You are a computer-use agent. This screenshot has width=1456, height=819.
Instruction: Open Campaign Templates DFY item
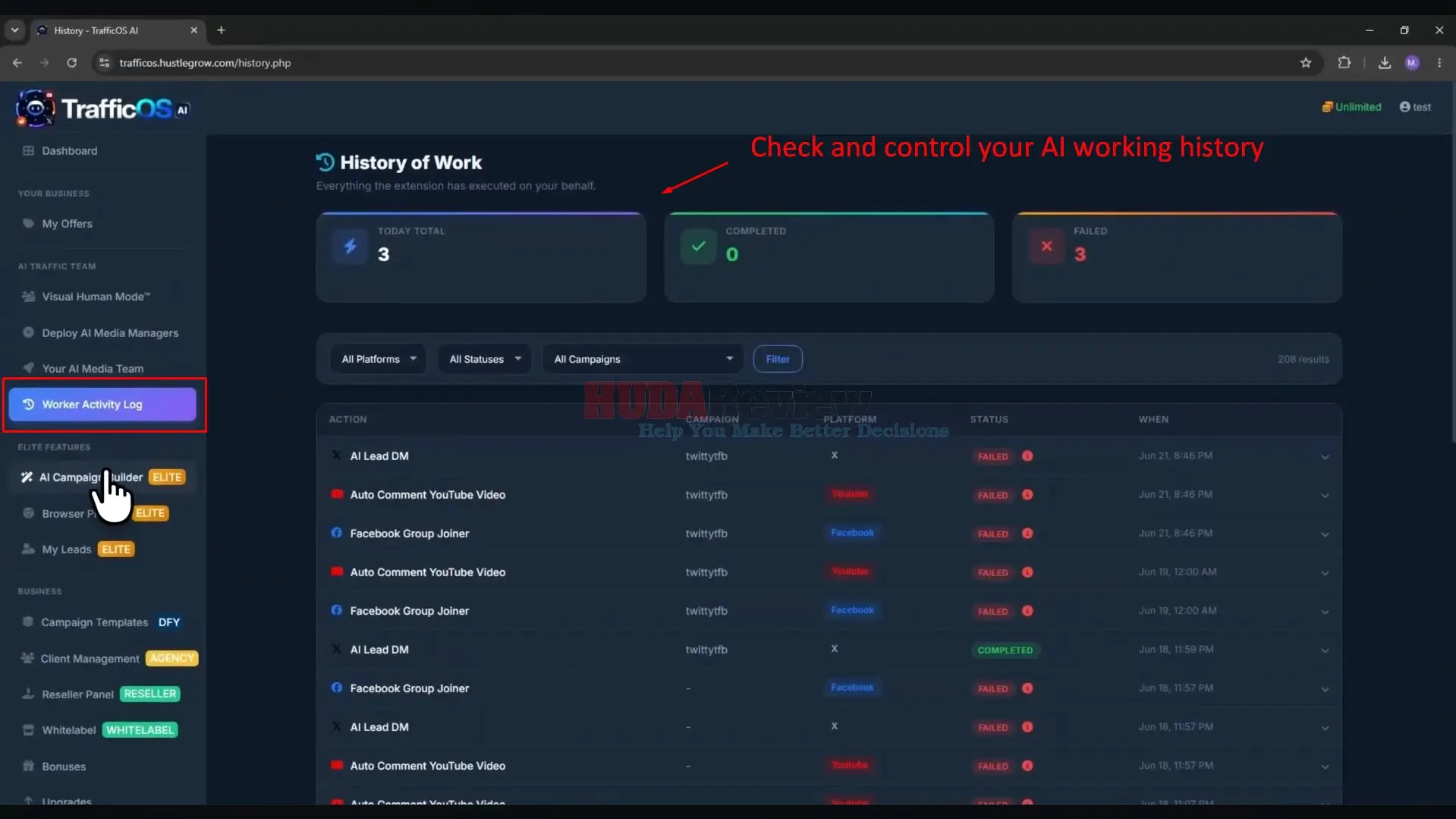coord(102,622)
